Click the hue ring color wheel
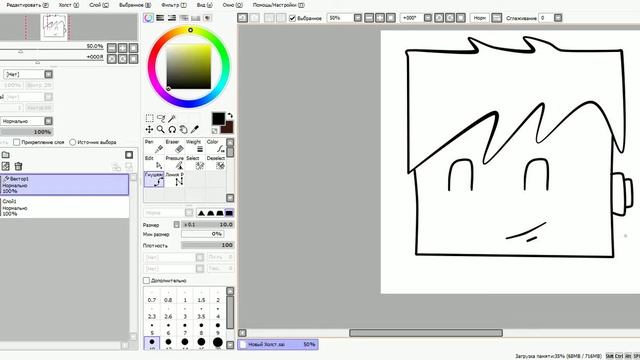The image size is (640, 360). pos(189,67)
